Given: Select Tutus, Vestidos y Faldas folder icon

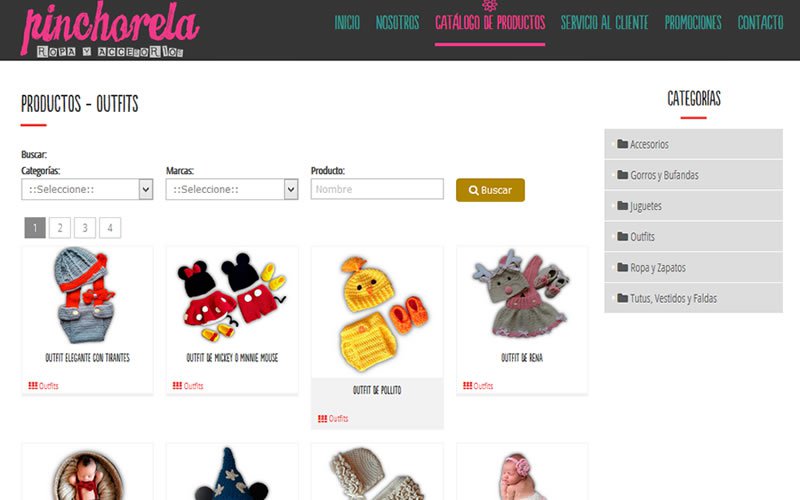Looking at the screenshot, I should pyautogui.click(x=622, y=298).
